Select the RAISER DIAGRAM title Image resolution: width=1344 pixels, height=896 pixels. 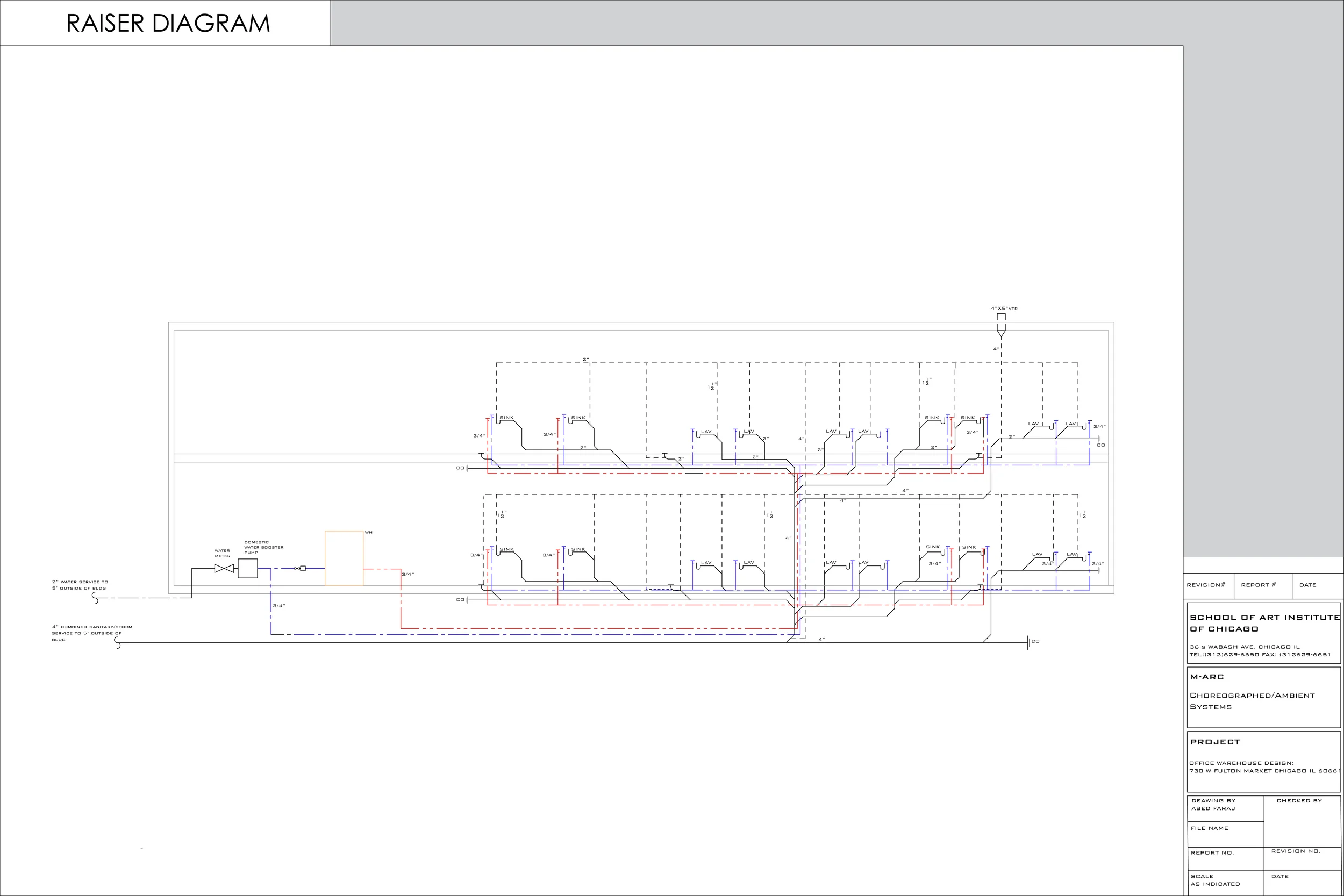168,24
